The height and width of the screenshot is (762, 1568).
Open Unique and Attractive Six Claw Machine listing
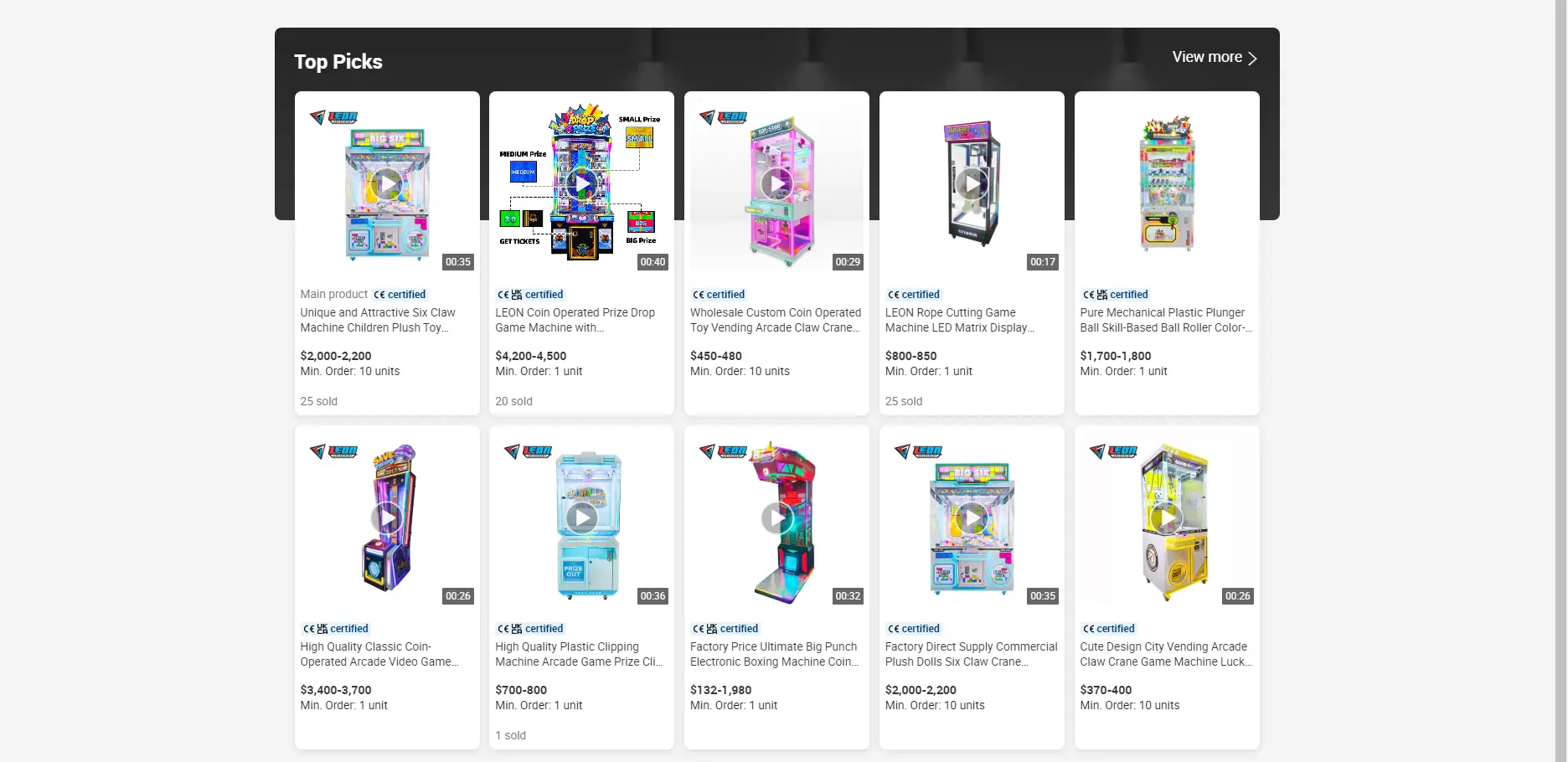(x=378, y=320)
